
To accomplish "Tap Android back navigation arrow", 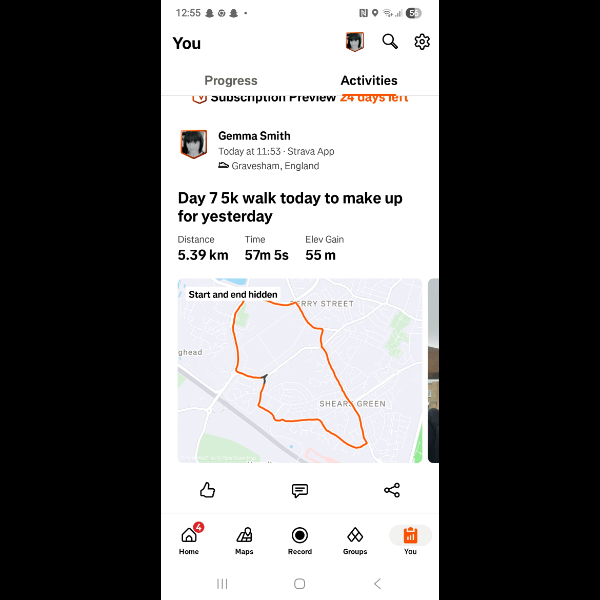I will point(377,584).
